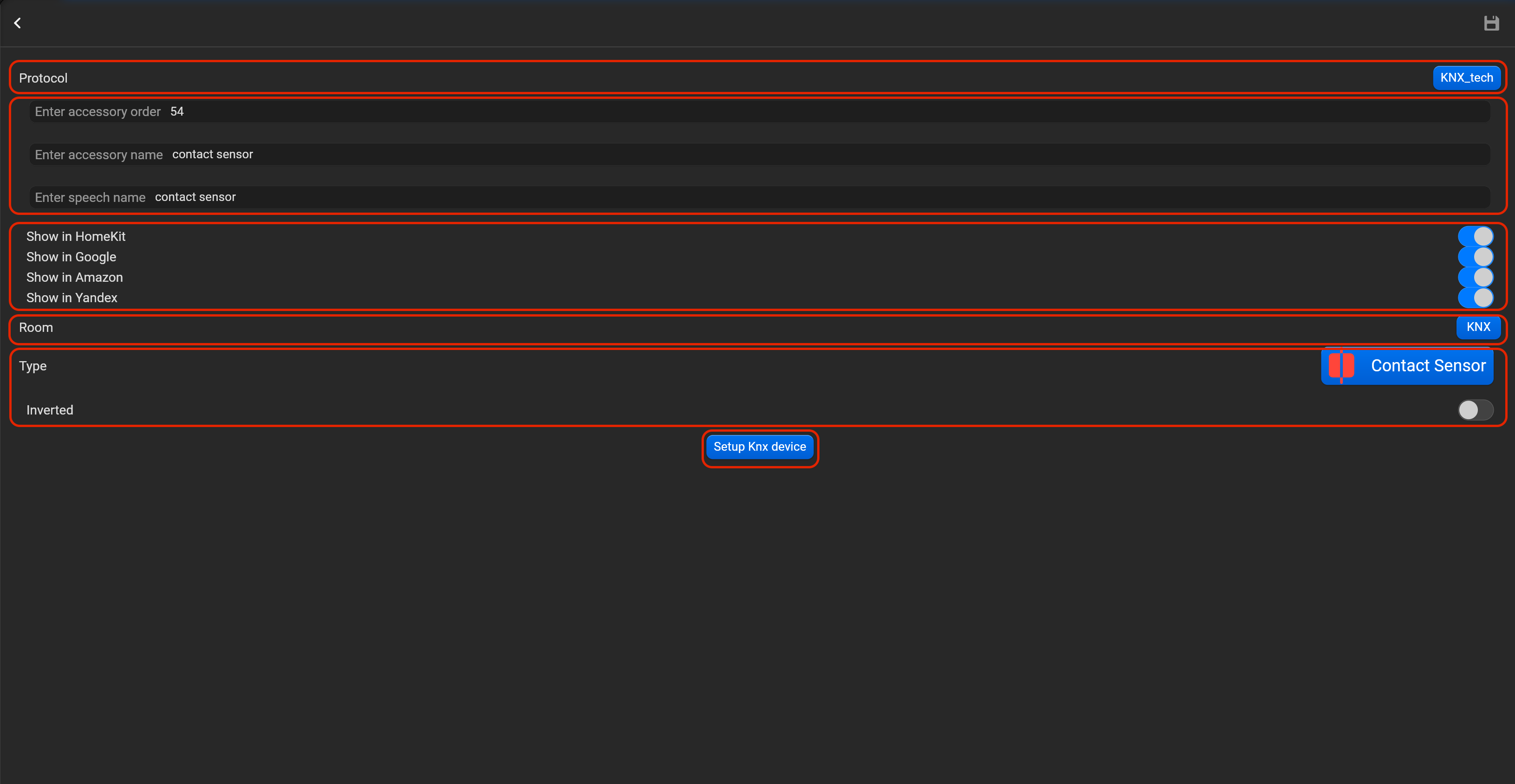Click the Setup Knx device button
Viewport: 1515px width, 784px height.
[759, 447]
